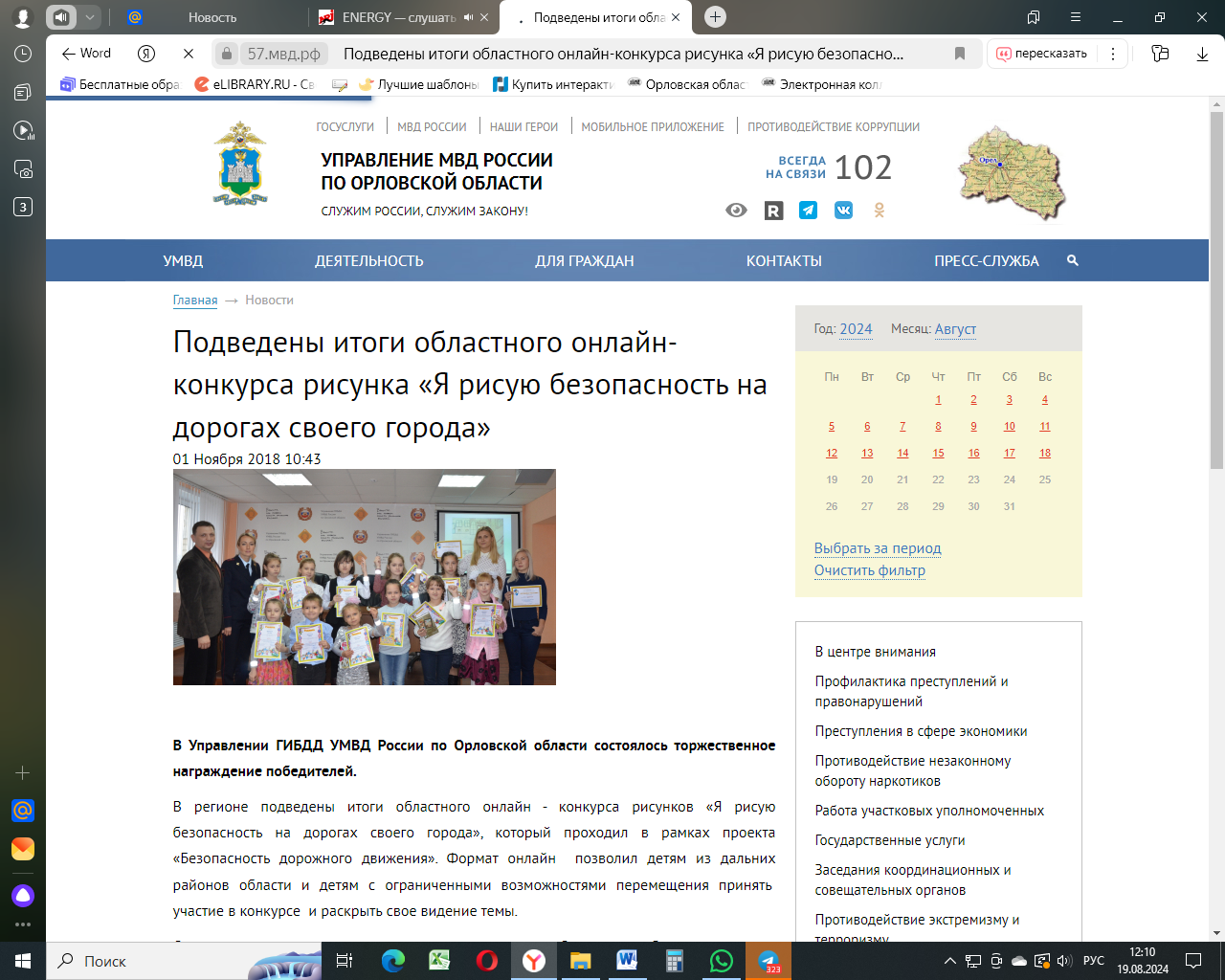The height and width of the screenshot is (980, 1225).
Task: Toggle the browser sound button in title bar
Action: [61, 17]
